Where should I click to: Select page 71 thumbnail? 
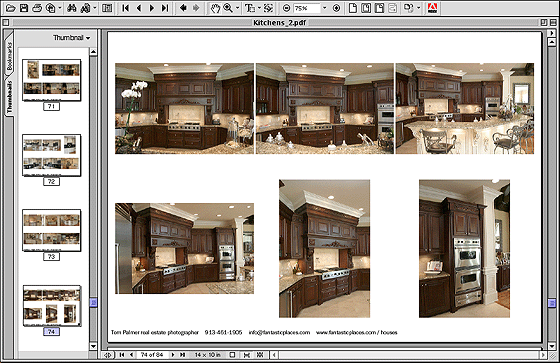pyautogui.click(x=51, y=80)
